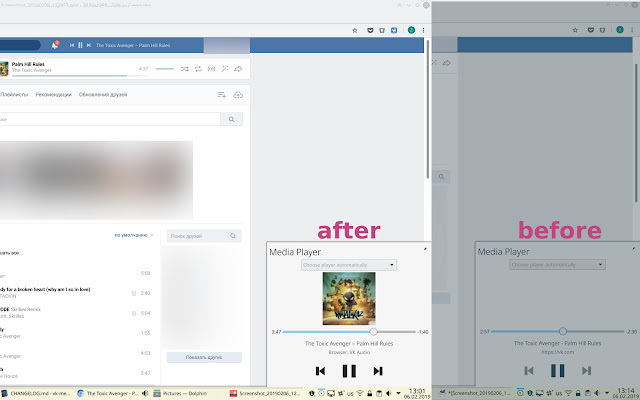The image size is (640, 400).
Task: Skip to previous track in VK top bar
Action: 72,45
